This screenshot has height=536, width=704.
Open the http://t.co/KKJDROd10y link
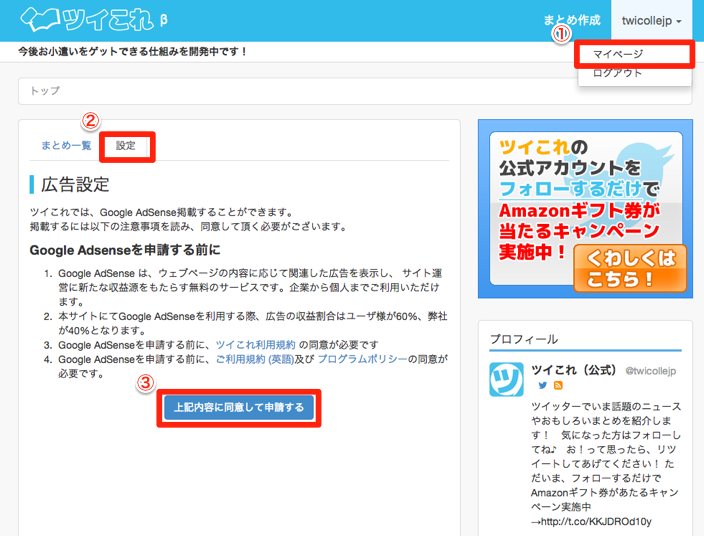click(x=596, y=521)
